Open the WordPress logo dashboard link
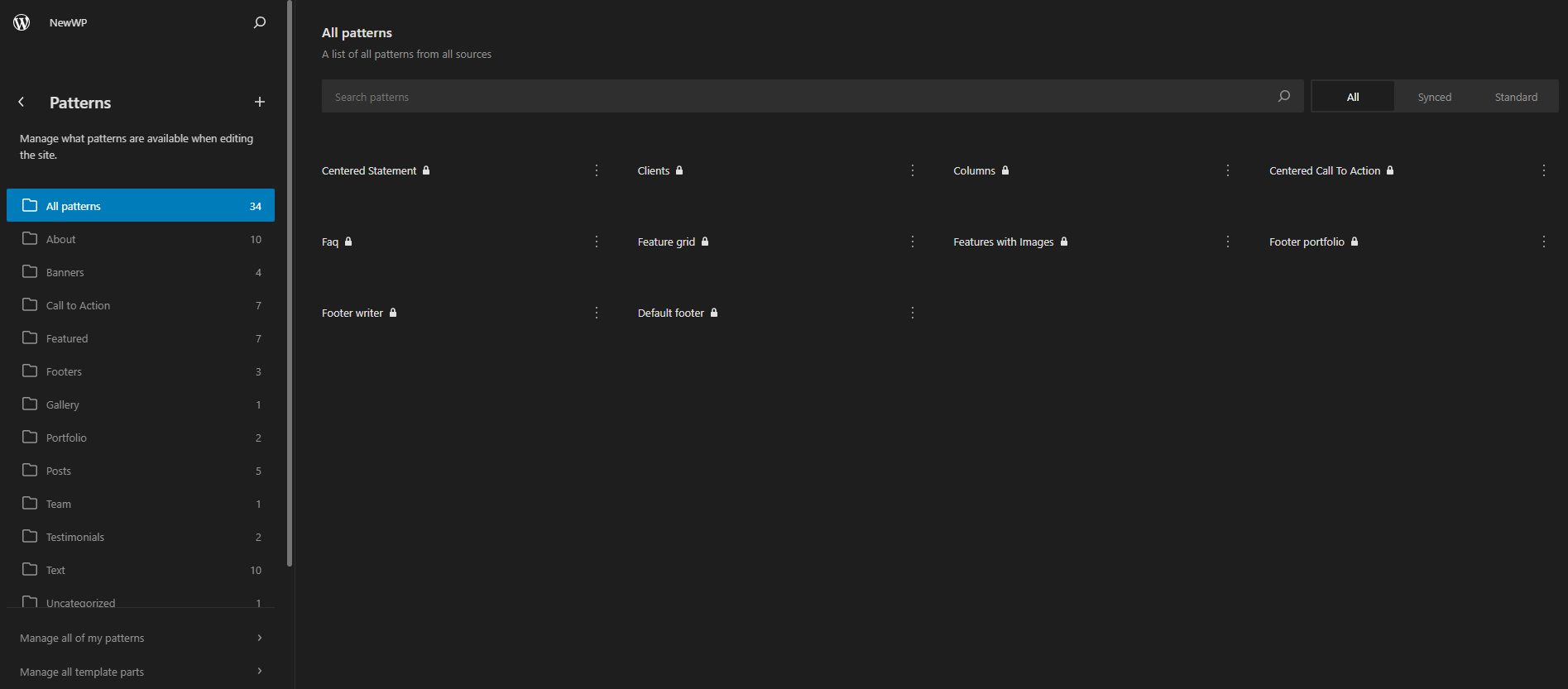This screenshot has height=689, width=1568. (x=22, y=22)
